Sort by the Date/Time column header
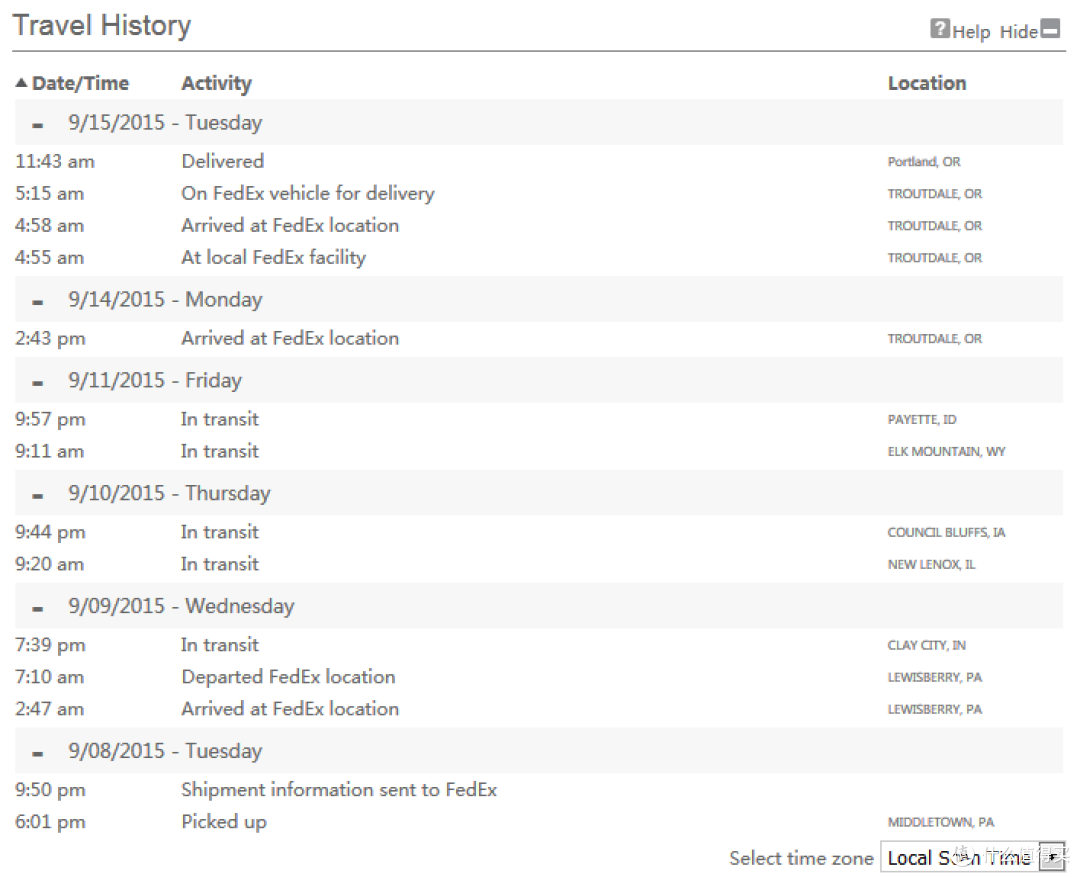The width and height of the screenshot is (1080, 877). click(x=80, y=83)
